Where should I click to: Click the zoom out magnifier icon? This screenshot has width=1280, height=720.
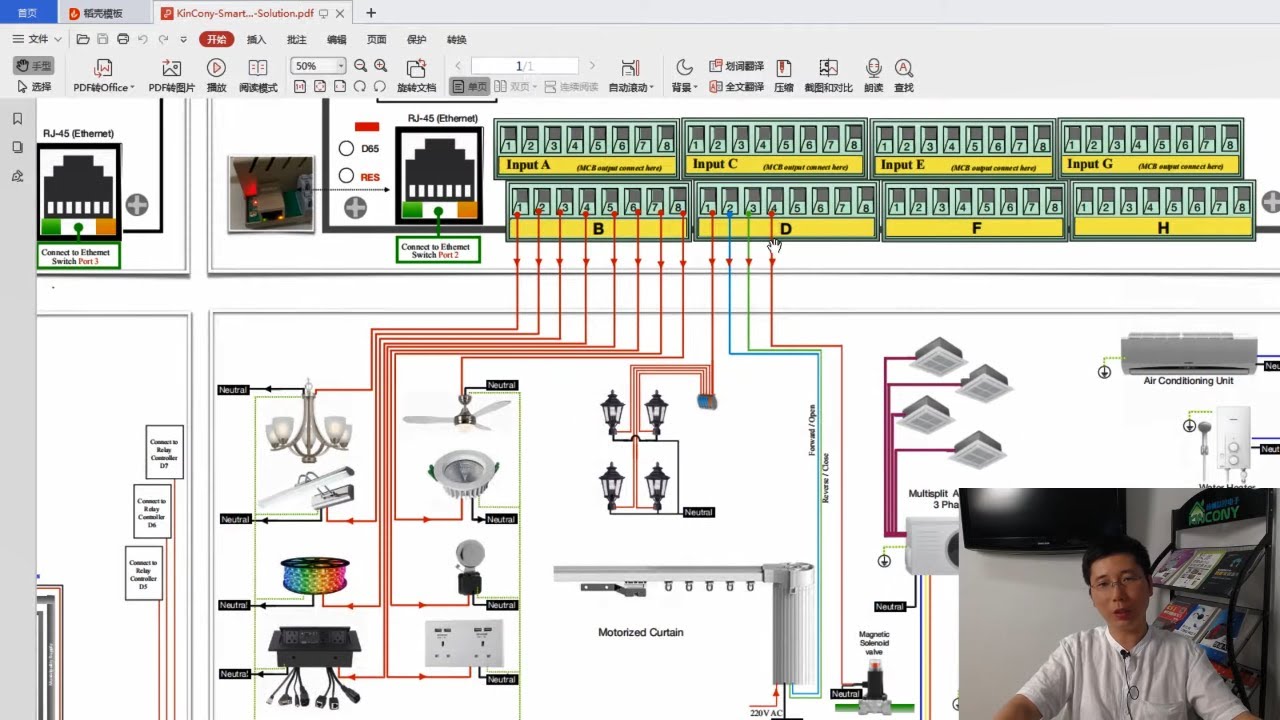coord(360,66)
